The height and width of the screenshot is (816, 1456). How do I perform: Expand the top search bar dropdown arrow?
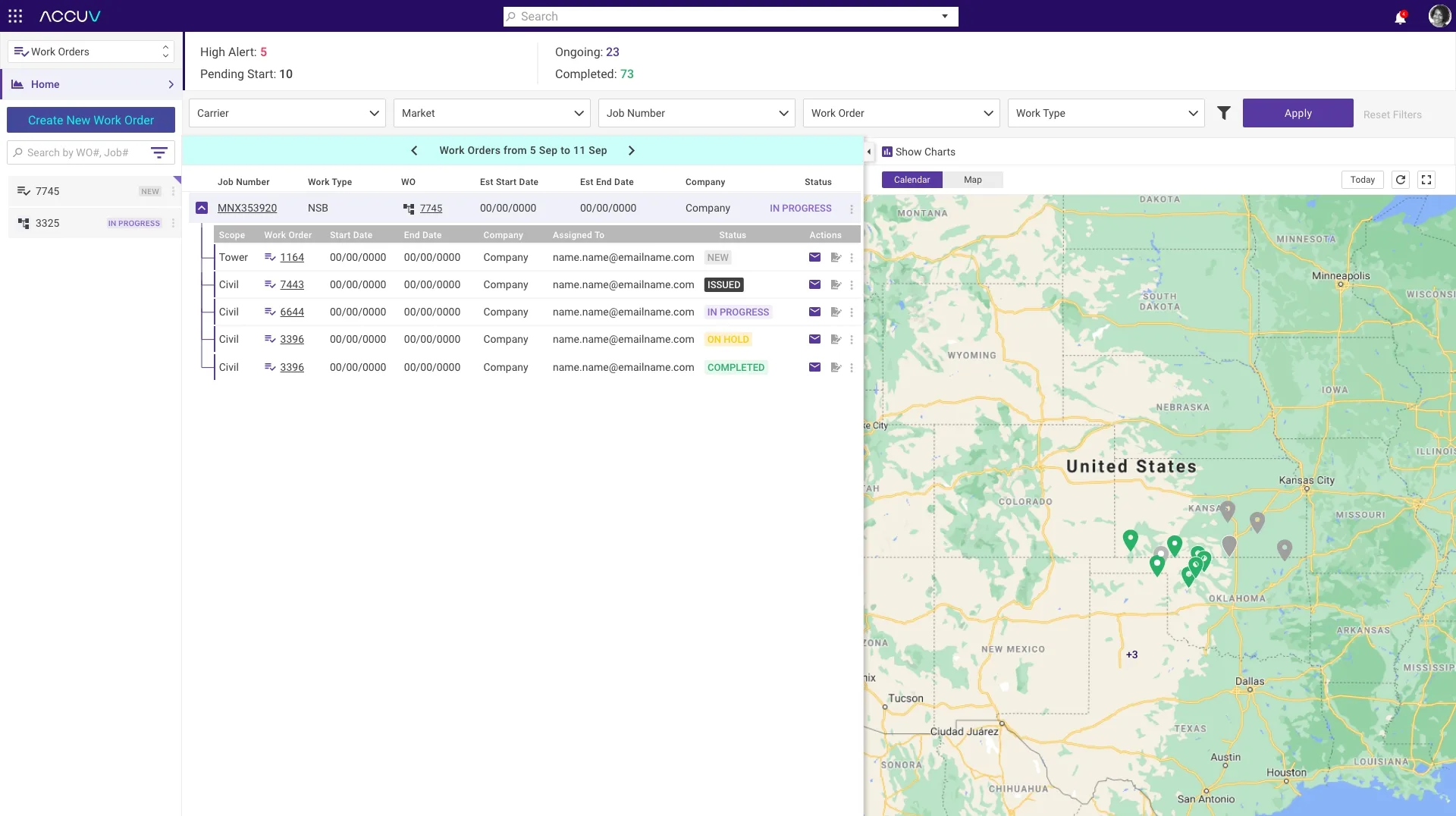[945, 17]
